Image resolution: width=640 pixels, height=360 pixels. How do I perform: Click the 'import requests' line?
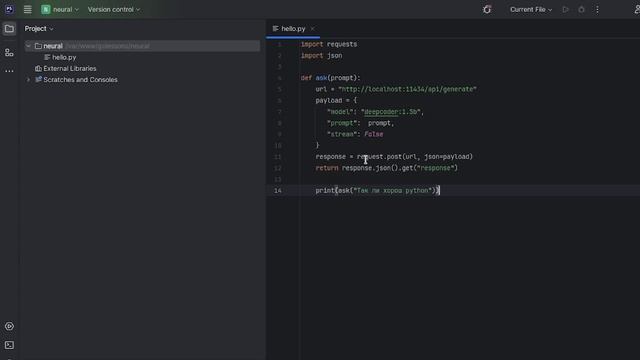329,44
